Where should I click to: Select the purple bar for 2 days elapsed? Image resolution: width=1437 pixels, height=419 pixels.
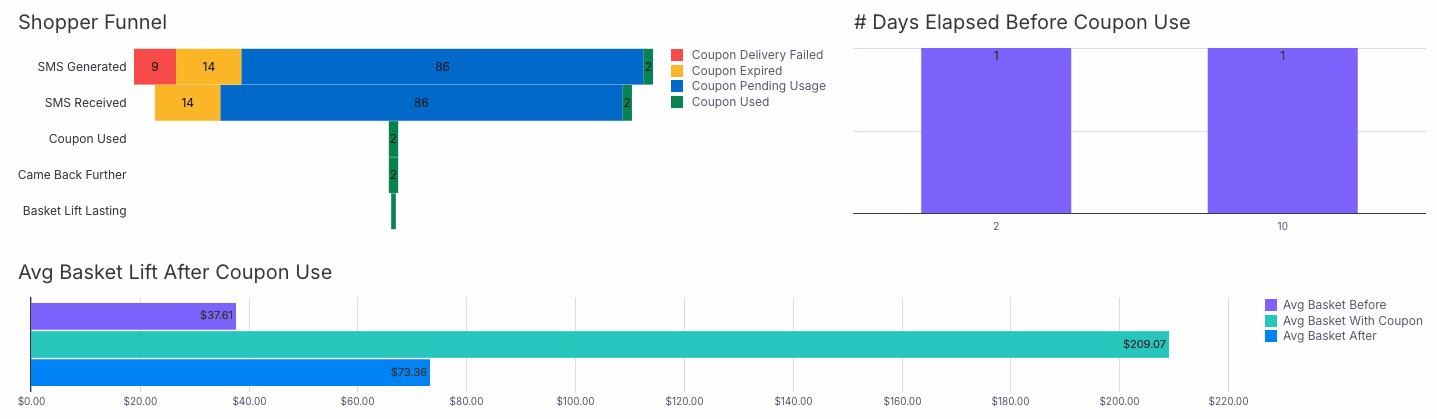pyautogui.click(x=996, y=130)
